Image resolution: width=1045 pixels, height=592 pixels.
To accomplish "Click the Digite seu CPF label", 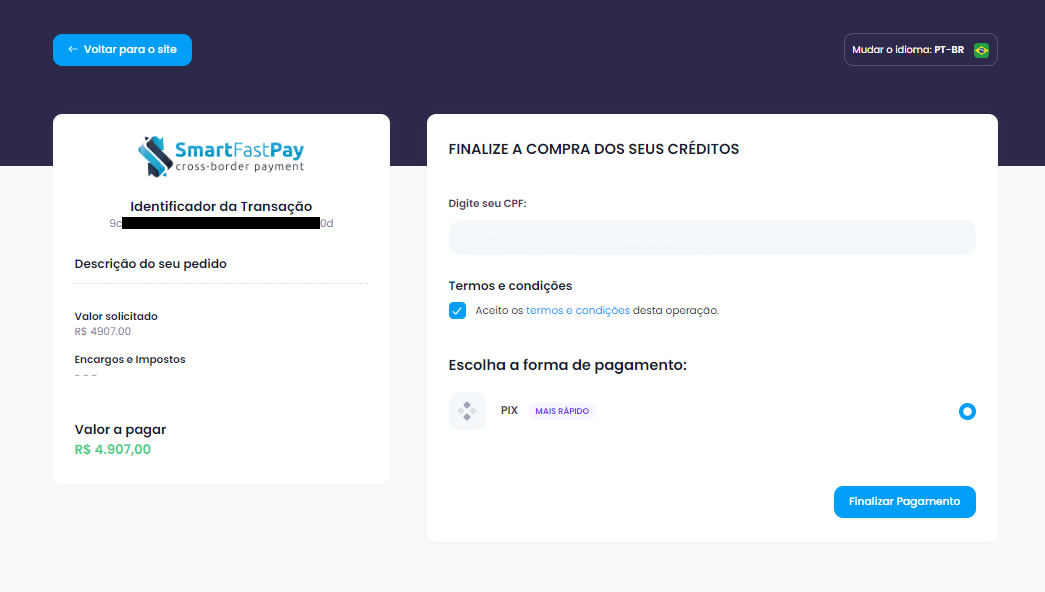I will click(487, 203).
